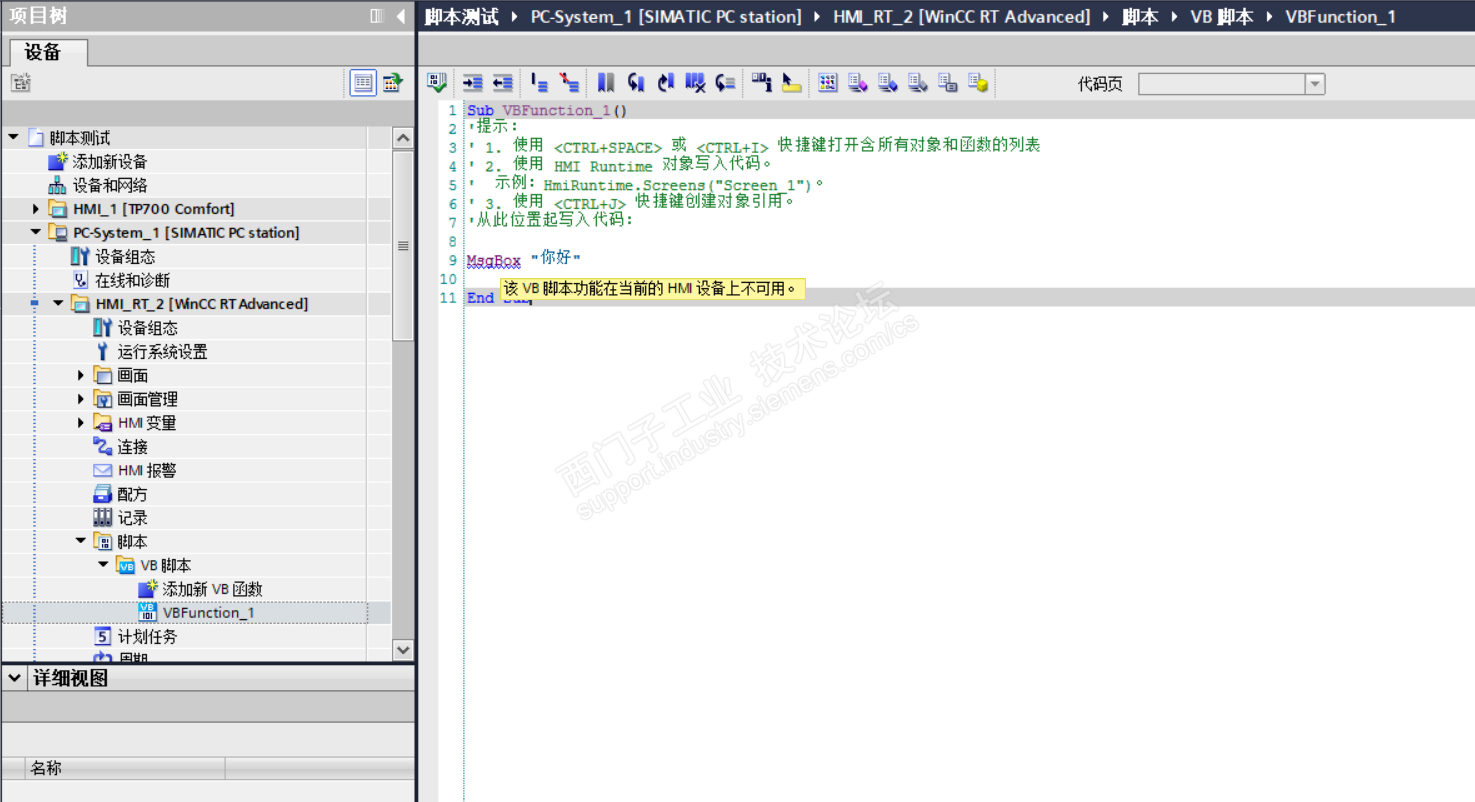Screen dimensions: 1475x802
Task: Collapse the 脚本 folder
Action: coord(81,541)
